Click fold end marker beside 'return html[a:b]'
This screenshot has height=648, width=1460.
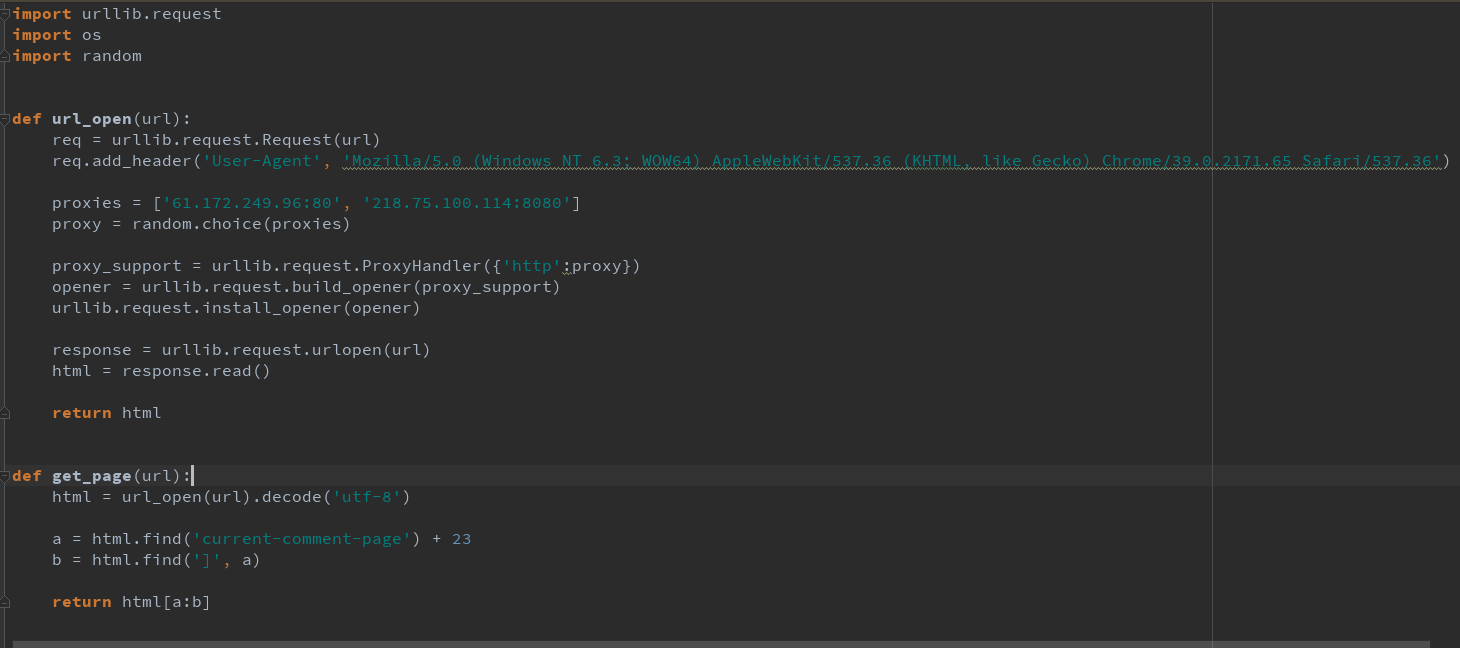(6, 602)
